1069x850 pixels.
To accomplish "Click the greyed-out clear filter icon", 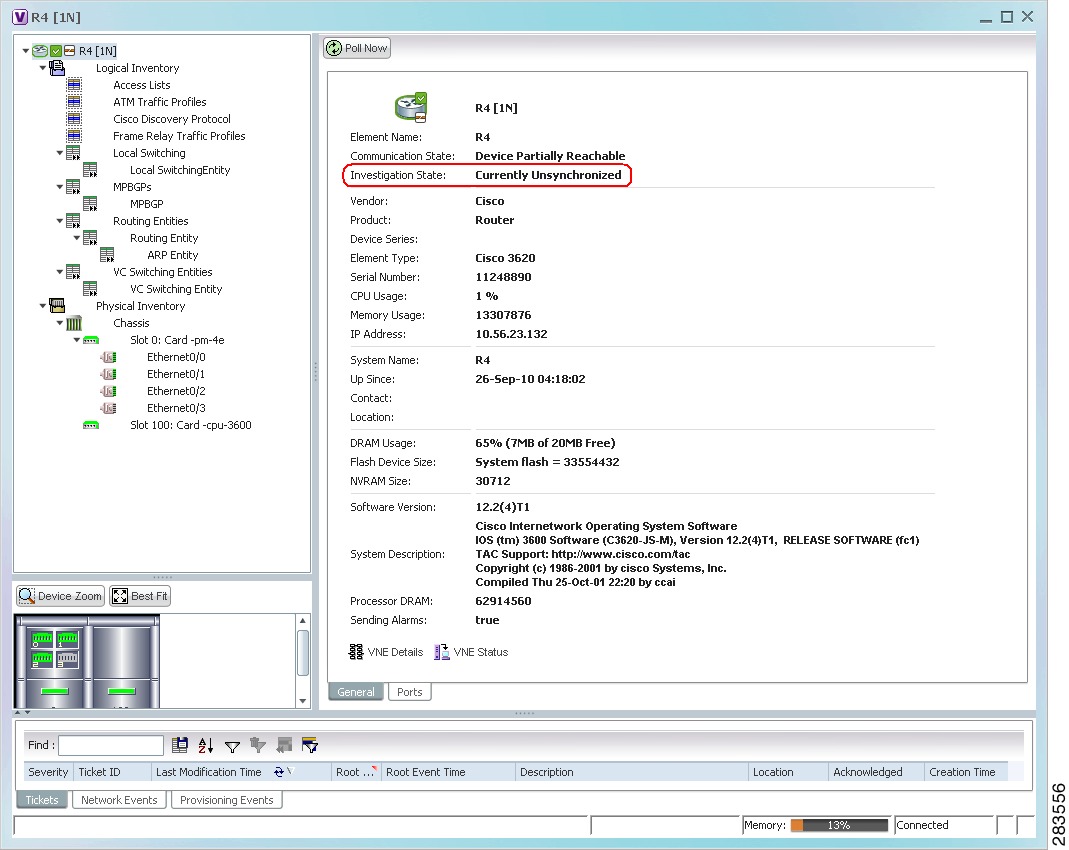I will pyautogui.click(x=258, y=745).
